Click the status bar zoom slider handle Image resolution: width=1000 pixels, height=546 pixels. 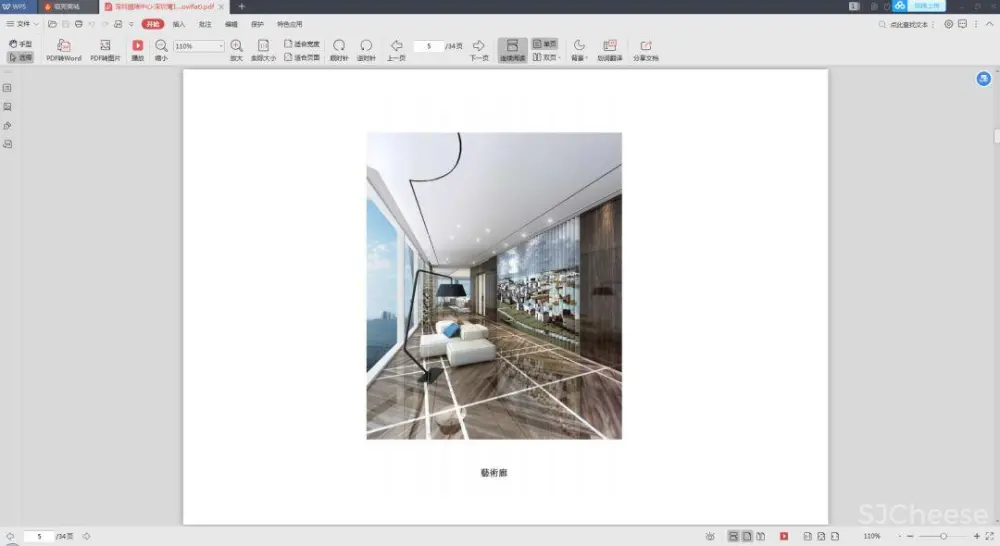pyautogui.click(x=943, y=536)
